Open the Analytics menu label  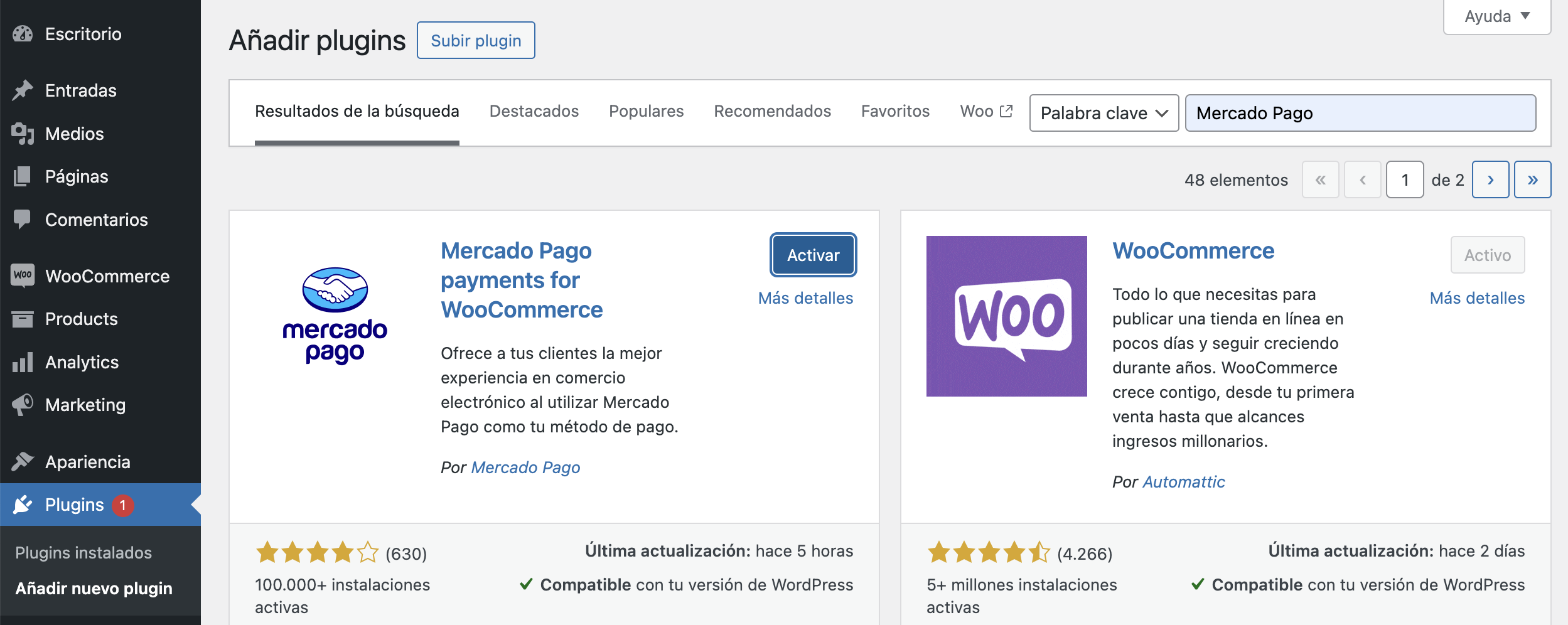tap(82, 362)
